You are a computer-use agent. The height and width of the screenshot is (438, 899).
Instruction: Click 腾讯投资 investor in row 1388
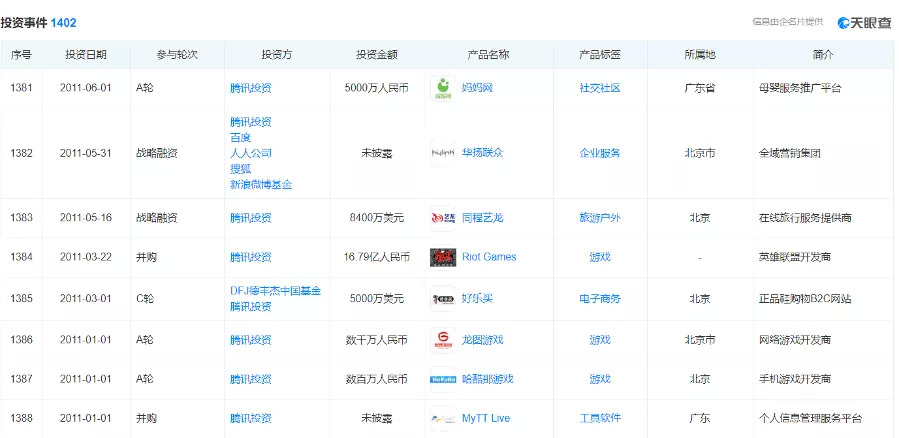coord(251,419)
